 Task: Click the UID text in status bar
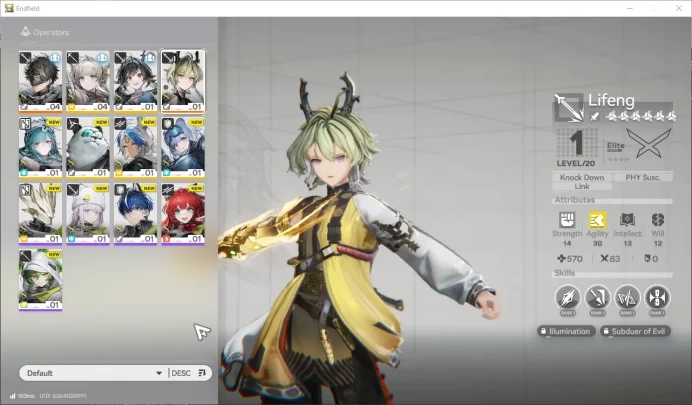63,396
